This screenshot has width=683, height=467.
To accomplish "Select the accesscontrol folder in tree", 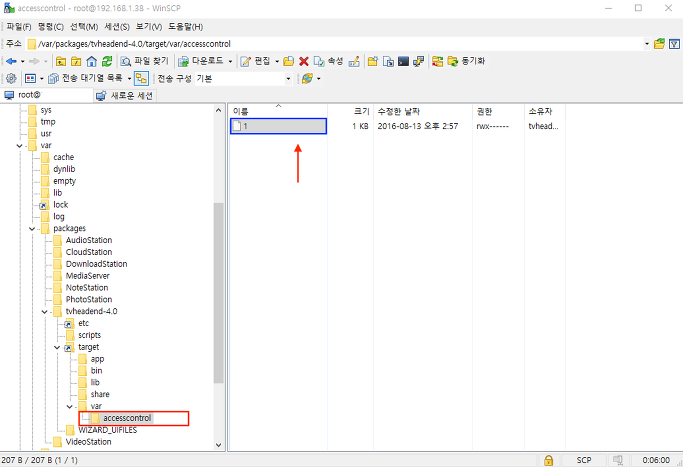I will click(x=127, y=418).
